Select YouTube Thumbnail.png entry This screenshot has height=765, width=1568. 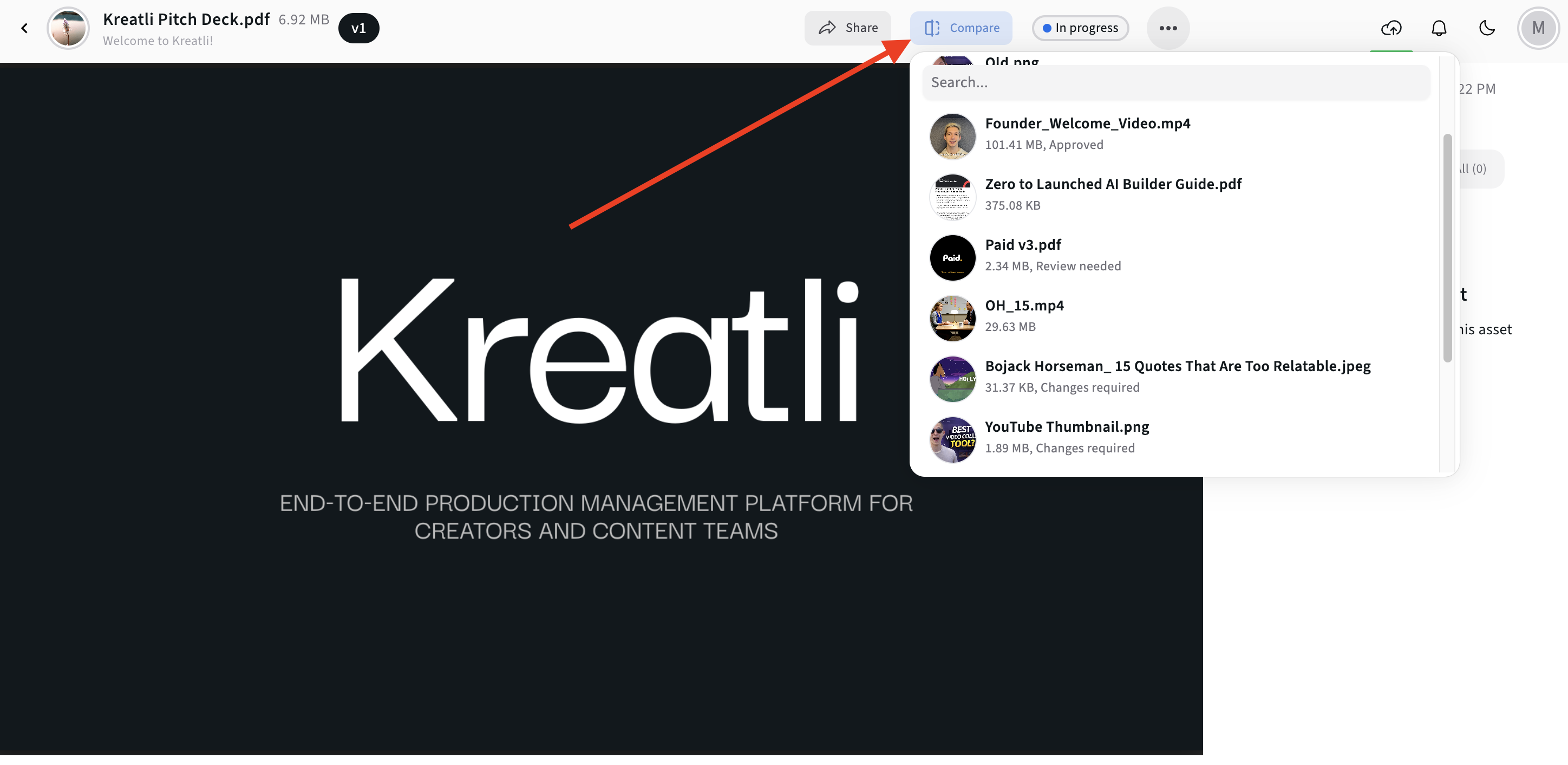1067,438
